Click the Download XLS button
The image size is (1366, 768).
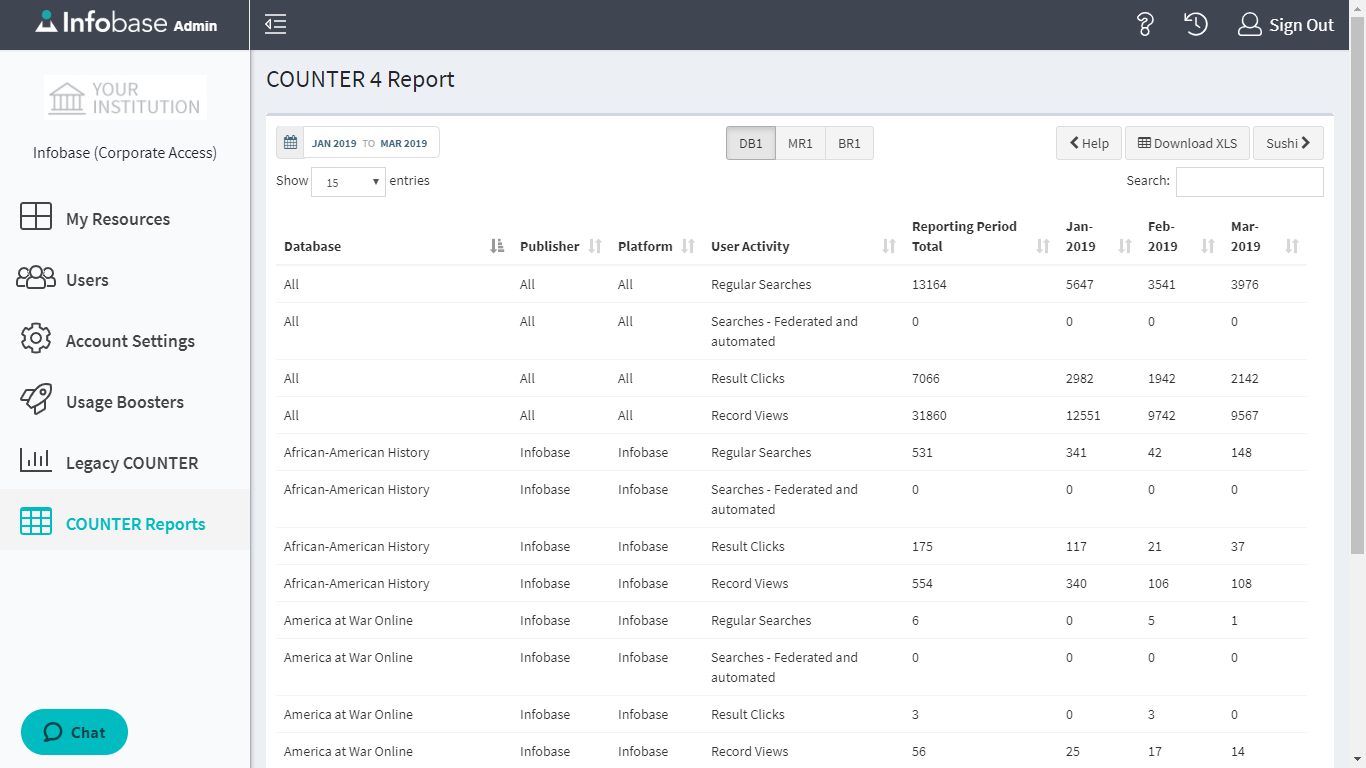tap(1187, 143)
